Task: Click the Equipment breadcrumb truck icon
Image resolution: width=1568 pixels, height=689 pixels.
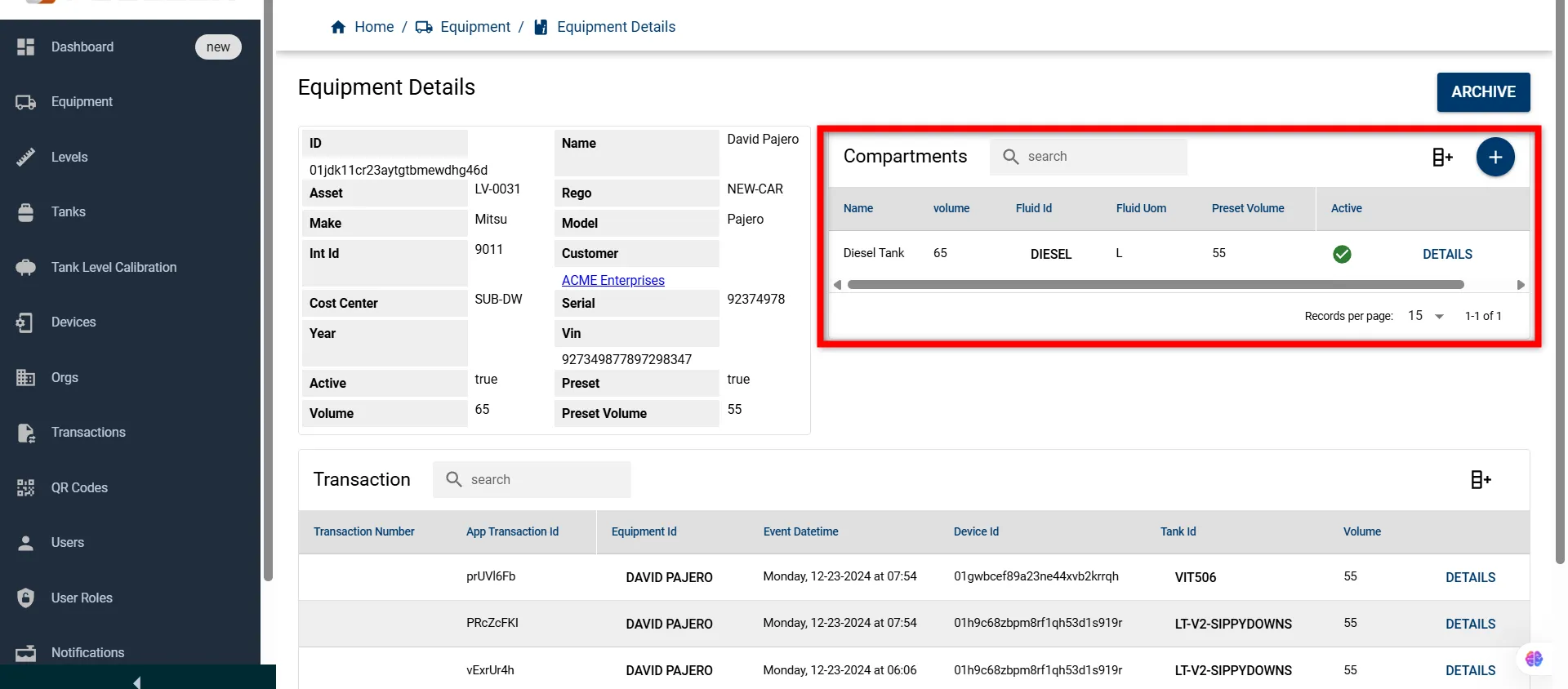Action: click(x=424, y=27)
